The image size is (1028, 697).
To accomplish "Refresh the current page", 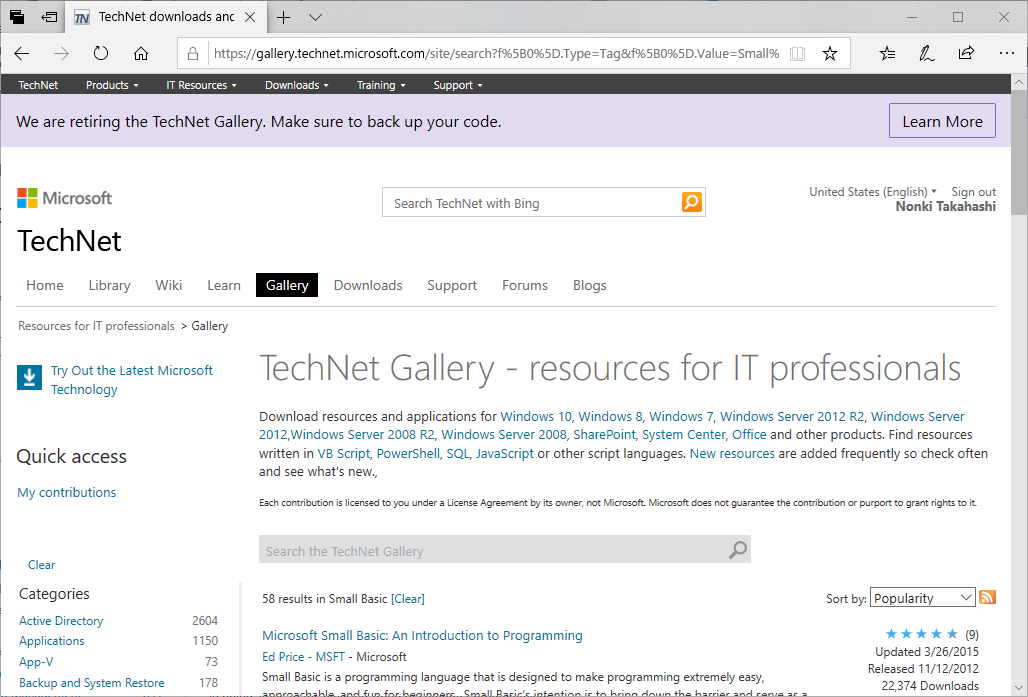I will pyautogui.click(x=100, y=52).
